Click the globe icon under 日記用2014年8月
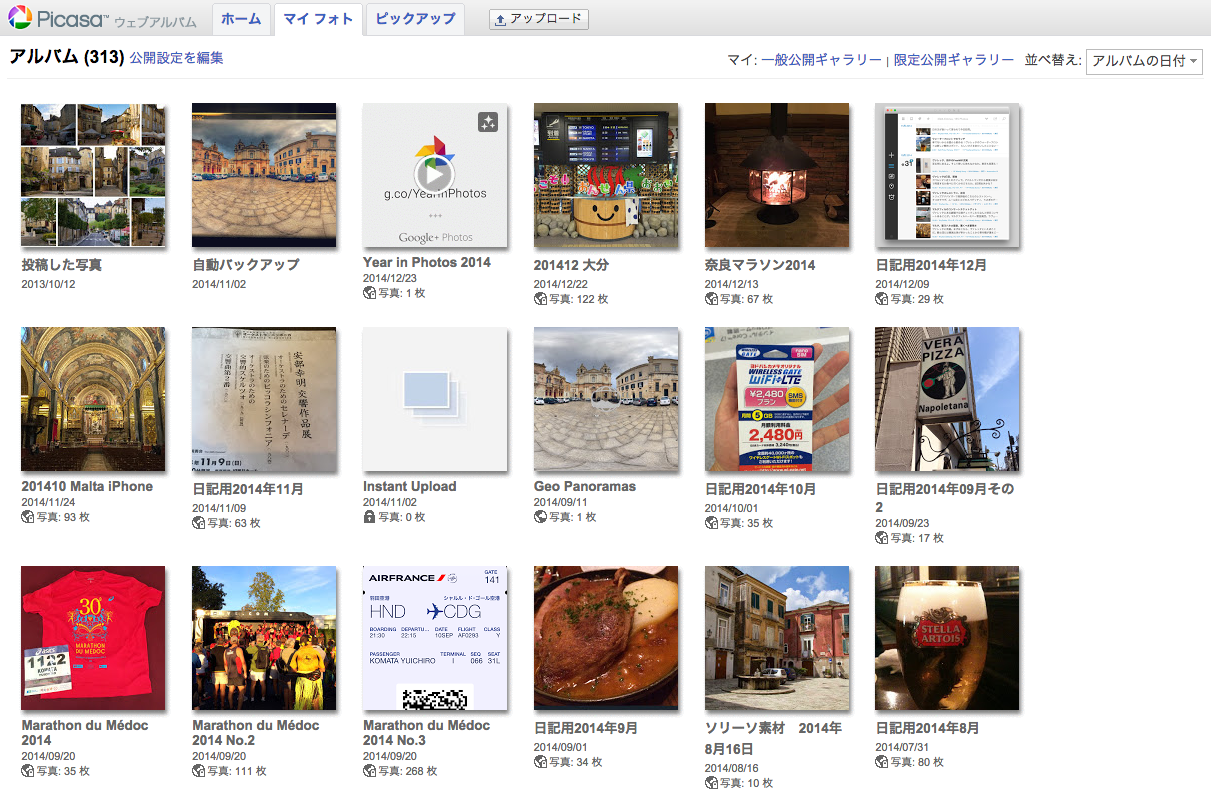 (882, 762)
